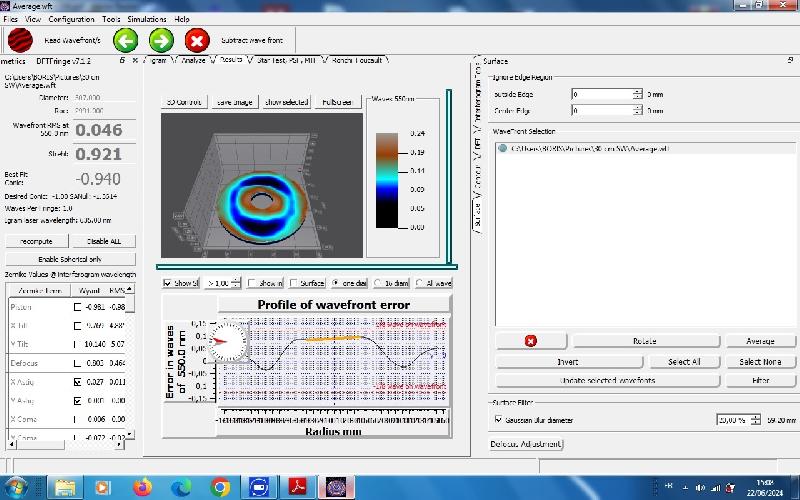Screen dimensions: 800x500
Task: Toggle the Surface checkbox above profile
Action: pyautogui.click(x=293, y=283)
